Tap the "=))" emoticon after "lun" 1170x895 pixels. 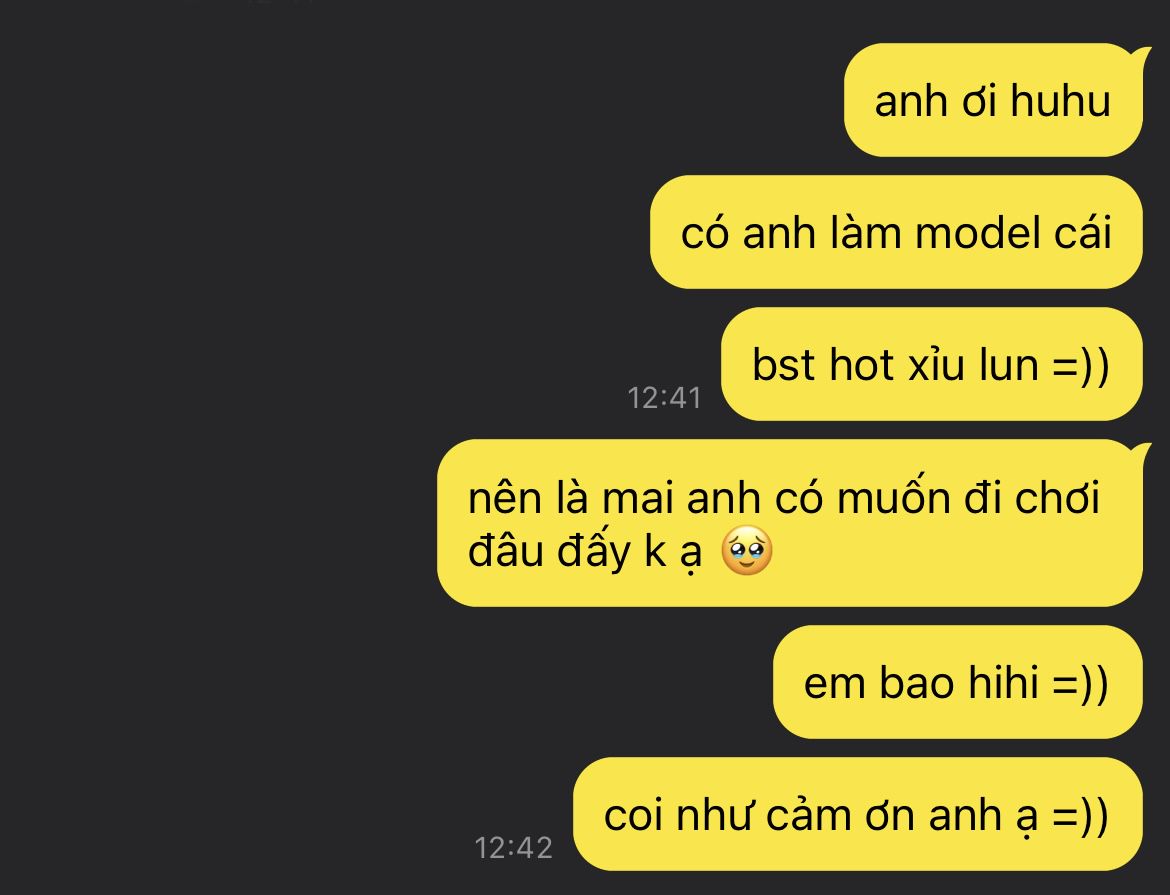tap(1080, 366)
